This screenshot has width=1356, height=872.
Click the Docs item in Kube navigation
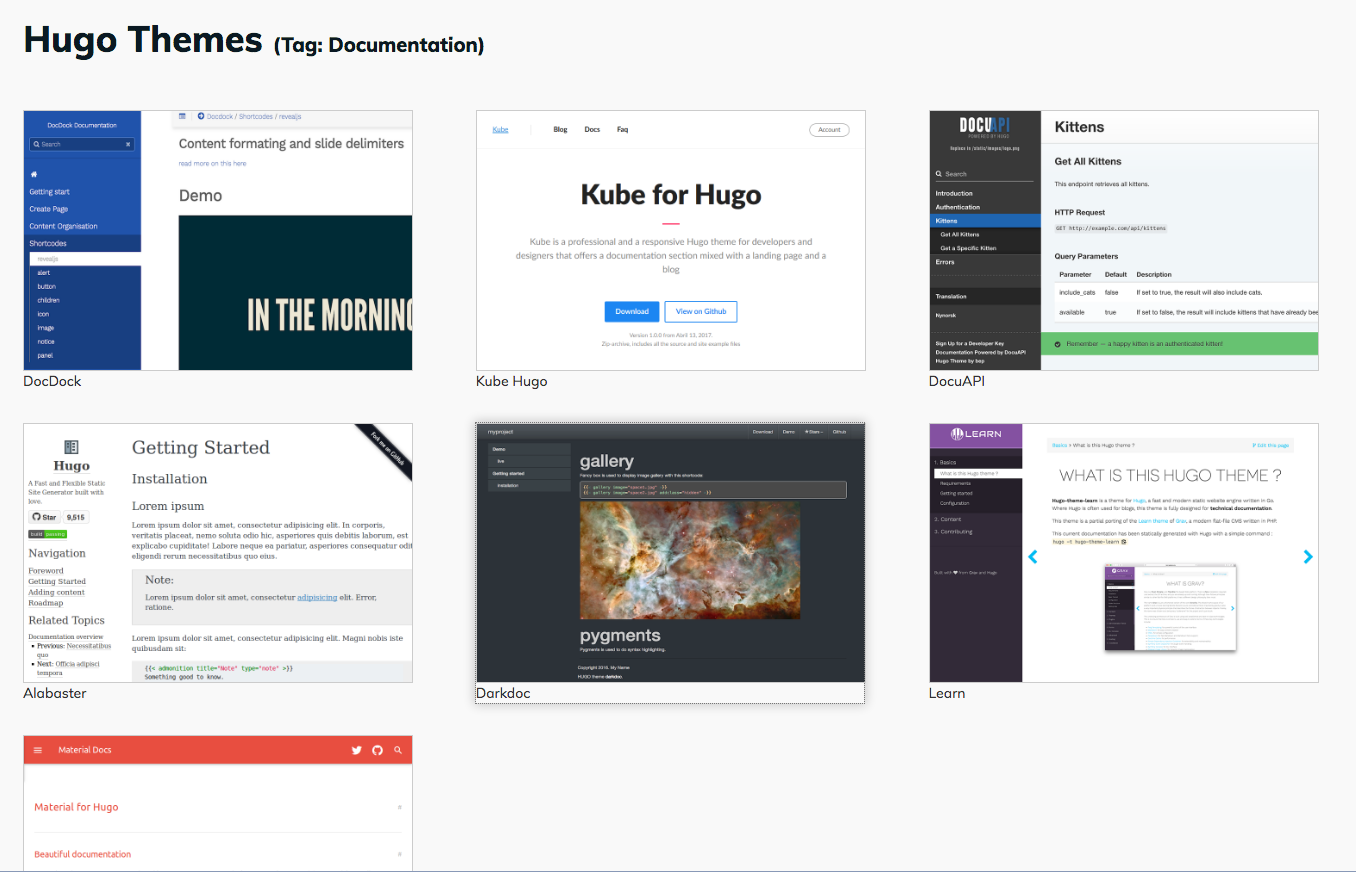tap(592, 129)
